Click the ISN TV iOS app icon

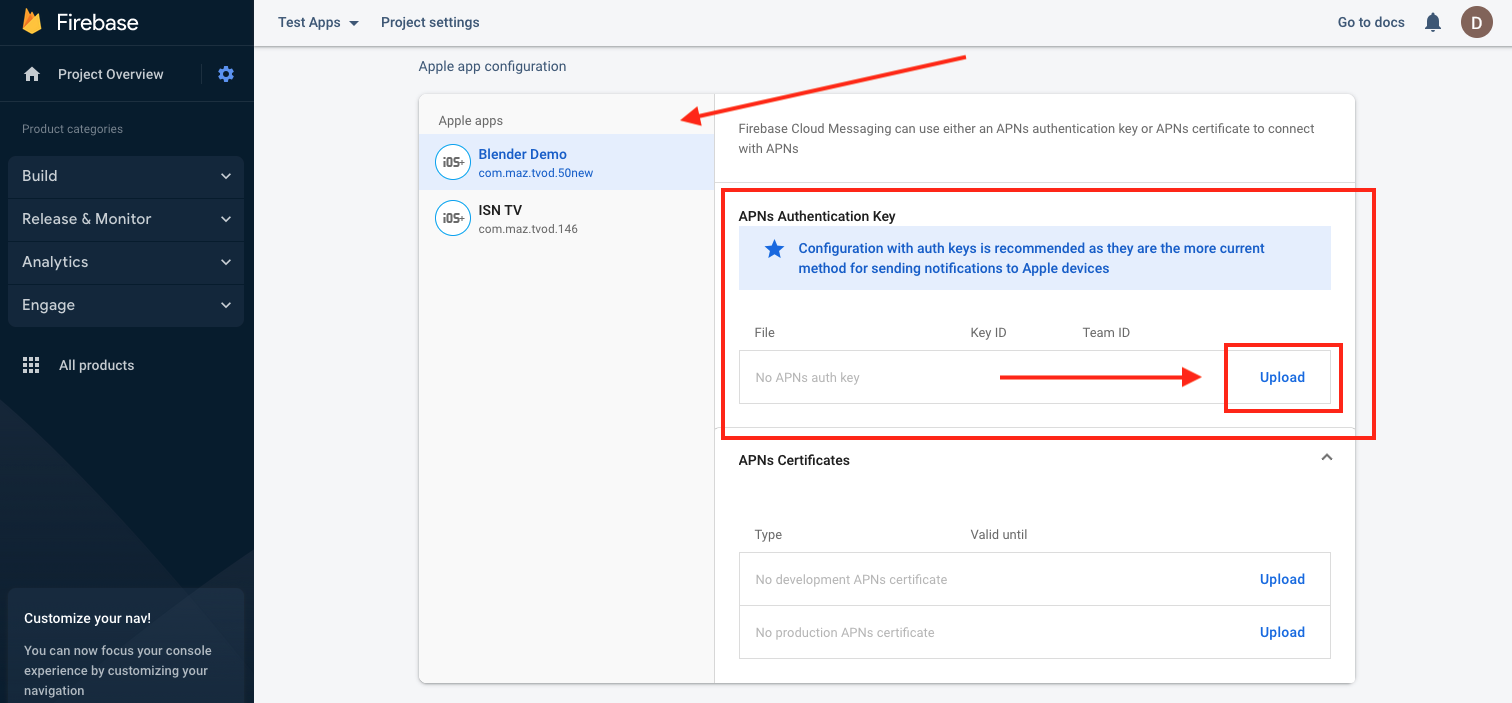[453, 218]
